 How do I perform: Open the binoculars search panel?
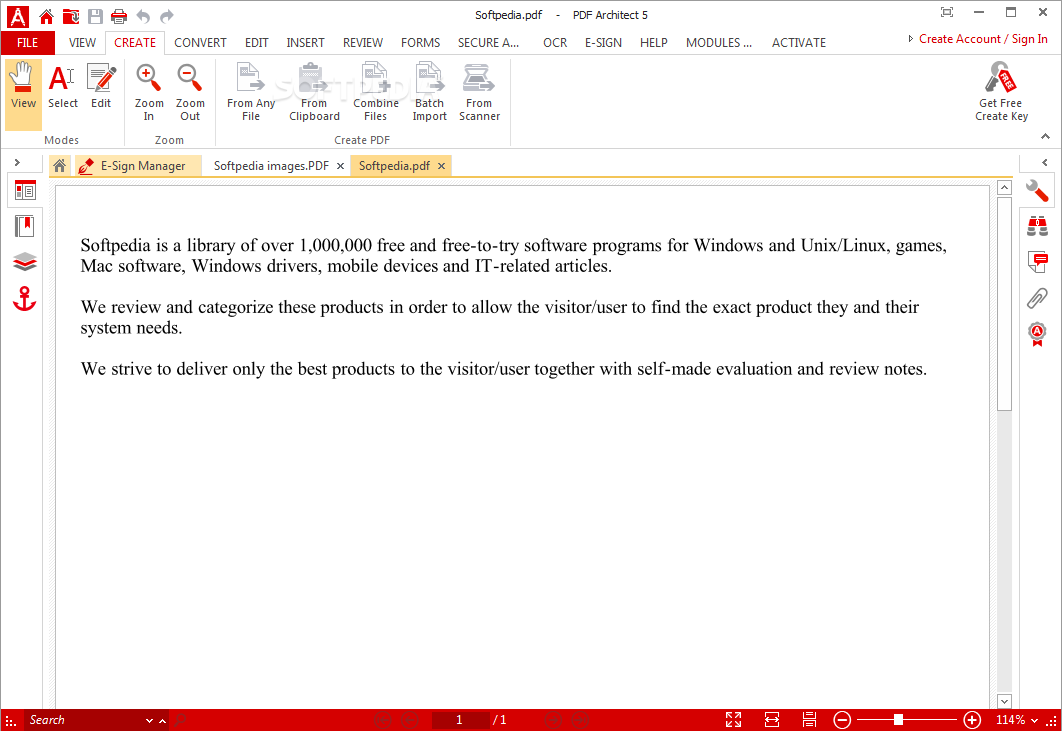(x=1037, y=226)
